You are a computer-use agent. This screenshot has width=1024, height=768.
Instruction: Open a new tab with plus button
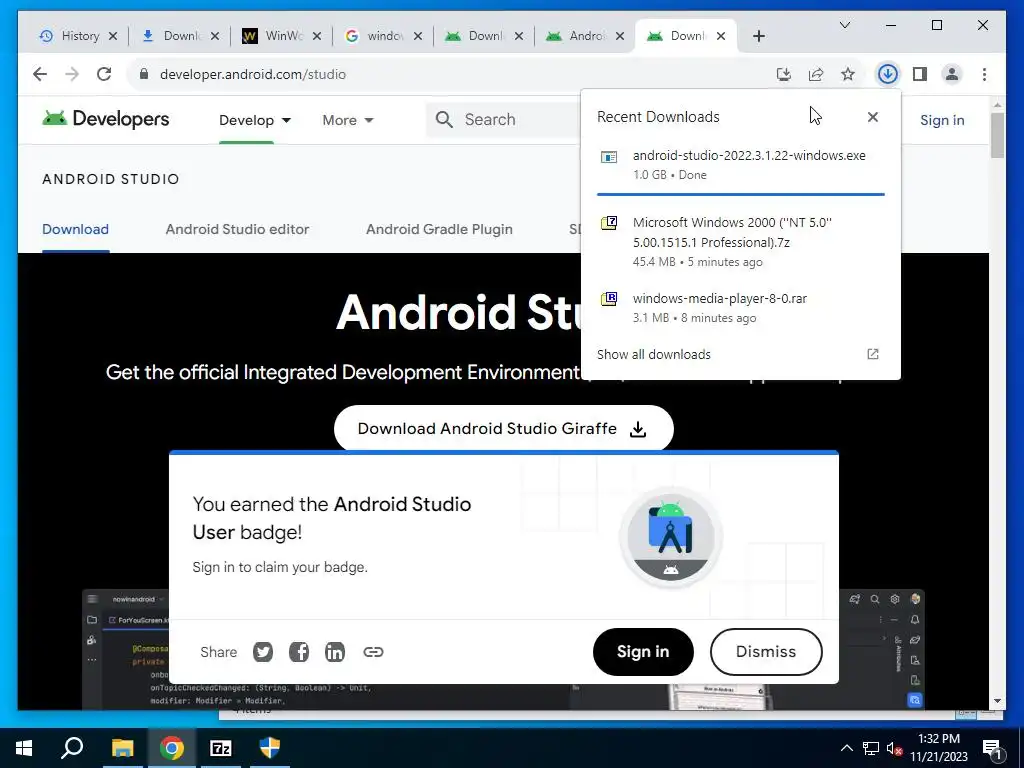click(758, 36)
